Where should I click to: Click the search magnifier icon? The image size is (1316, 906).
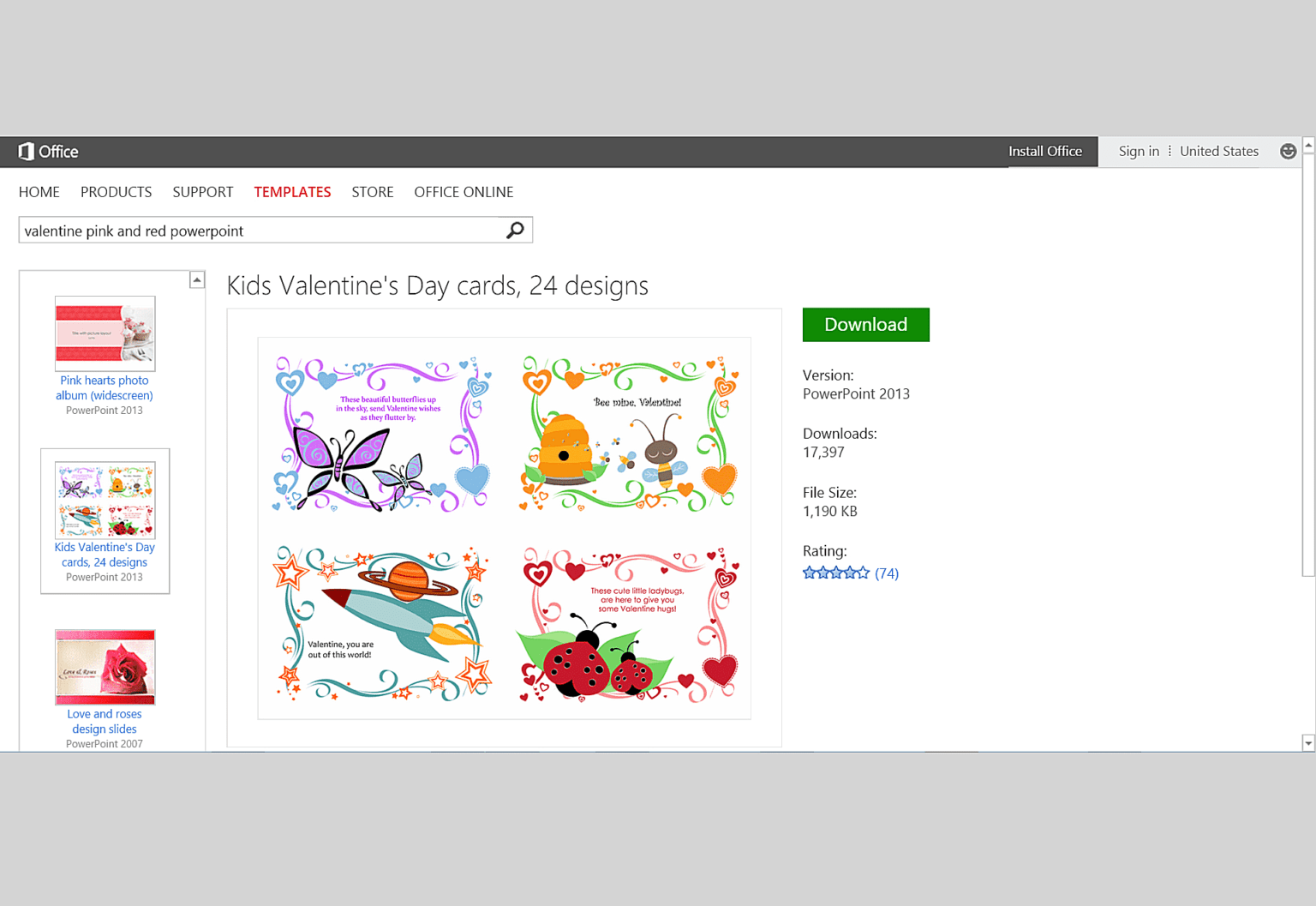click(x=515, y=230)
